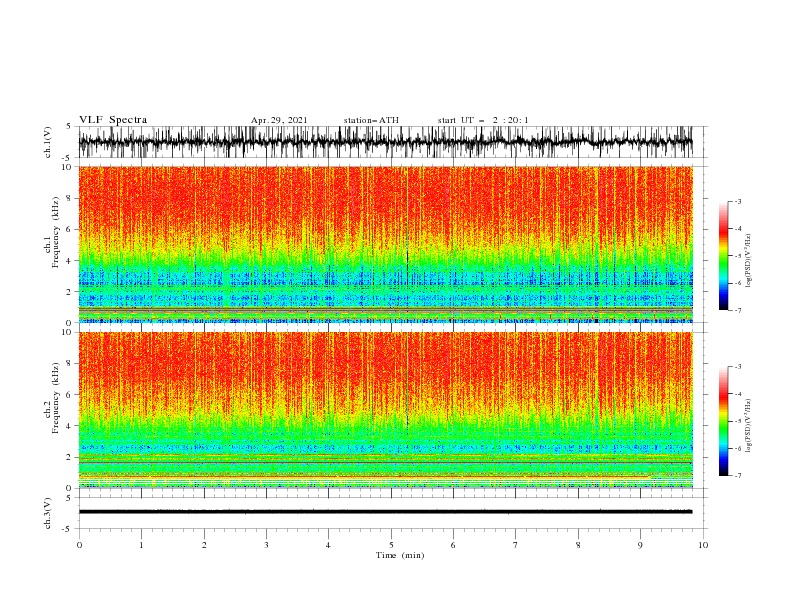Click the ch.1 voltage waveform trace
792x612 pixels.
[385, 142]
